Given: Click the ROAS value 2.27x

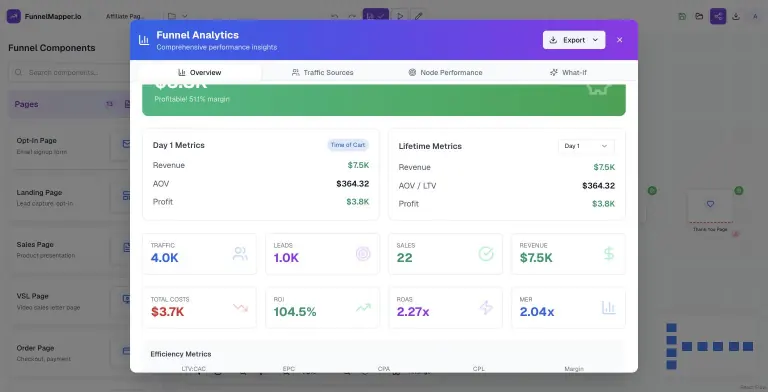Looking at the screenshot, I should coord(413,312).
